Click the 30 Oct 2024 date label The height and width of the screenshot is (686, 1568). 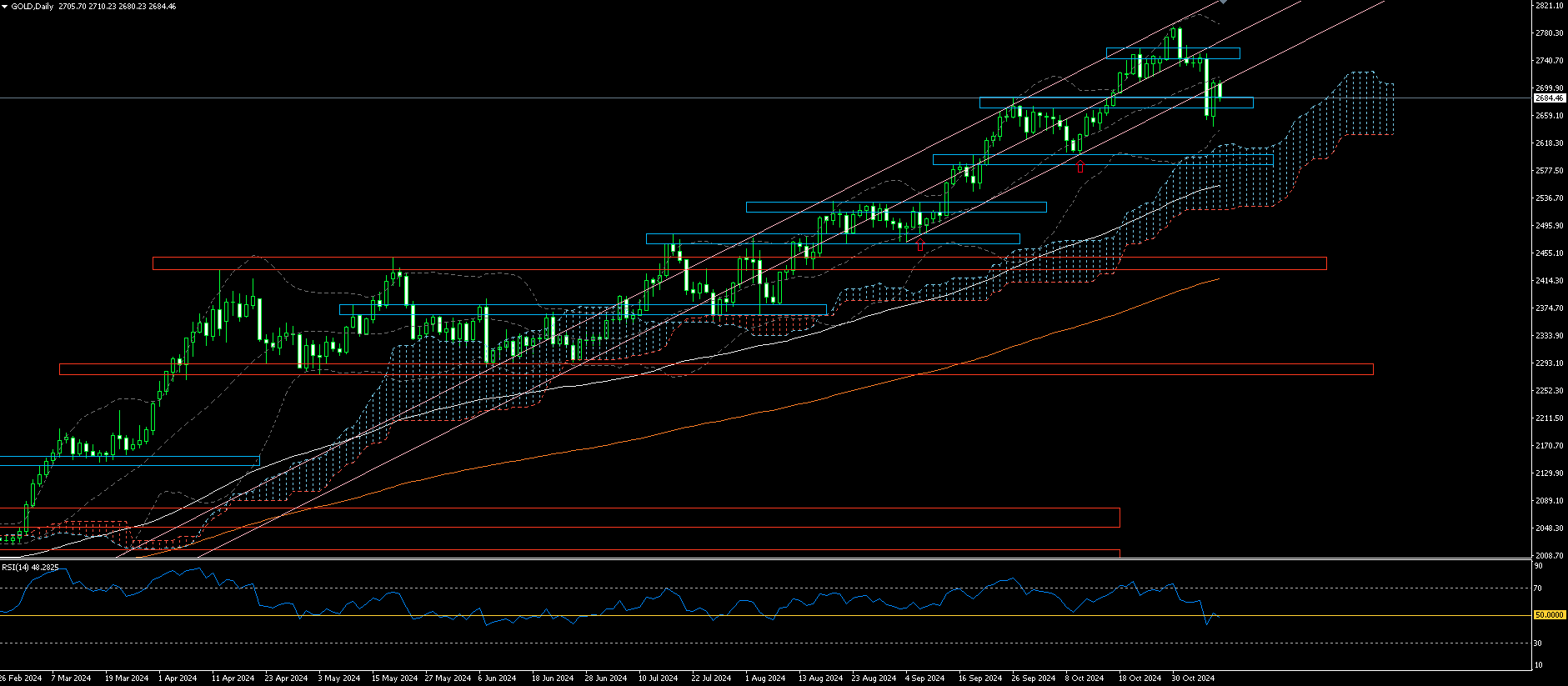1194,678
